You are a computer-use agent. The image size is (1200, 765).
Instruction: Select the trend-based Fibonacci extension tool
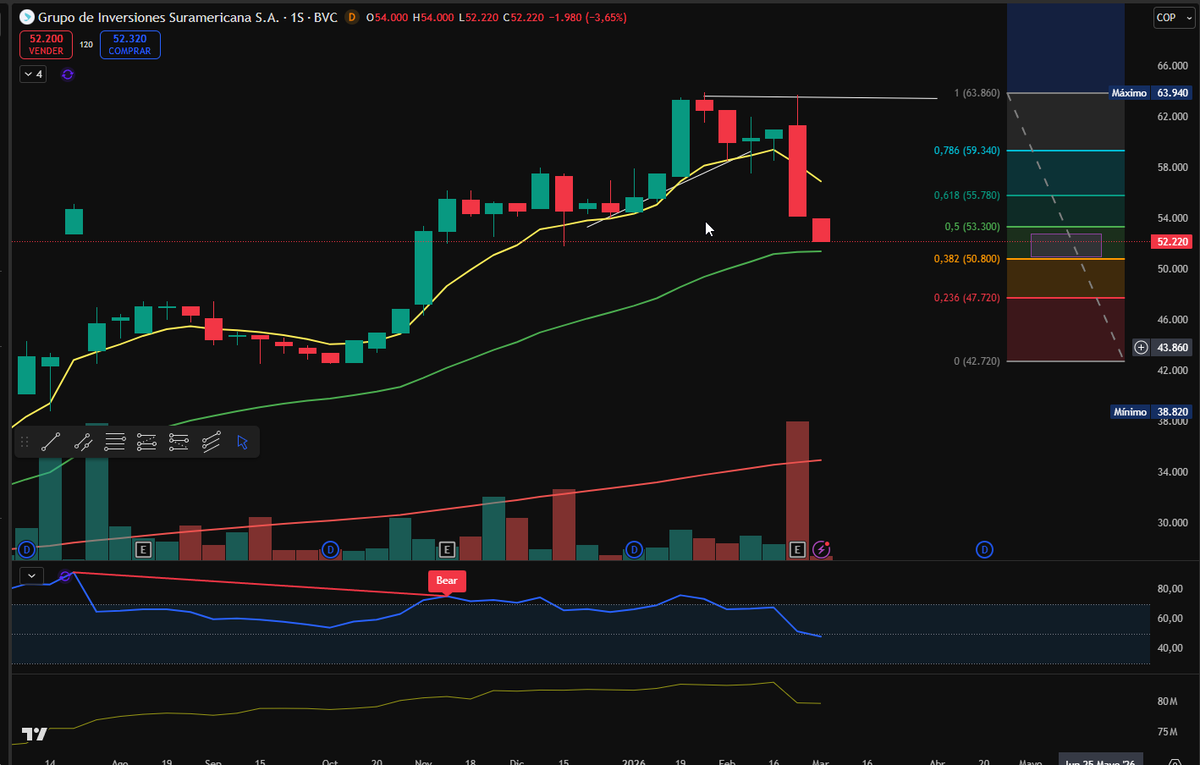[179, 442]
